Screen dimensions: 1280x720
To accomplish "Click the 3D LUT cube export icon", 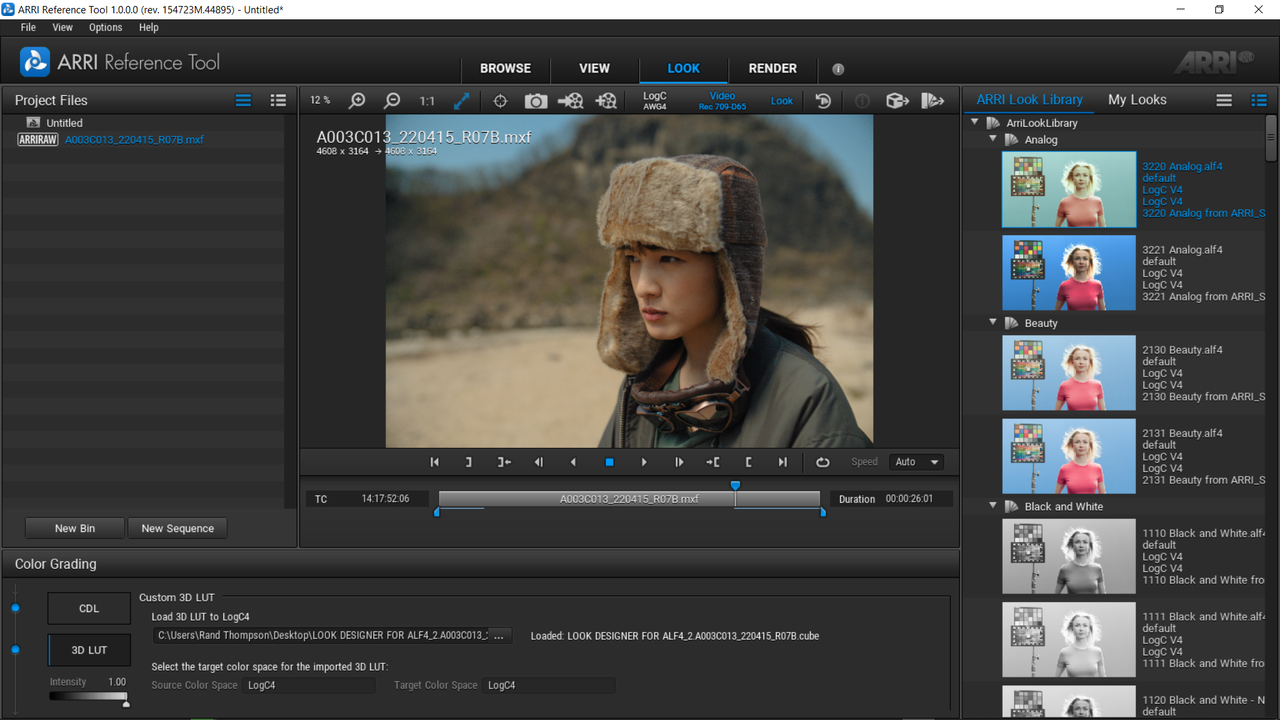I will (897, 101).
